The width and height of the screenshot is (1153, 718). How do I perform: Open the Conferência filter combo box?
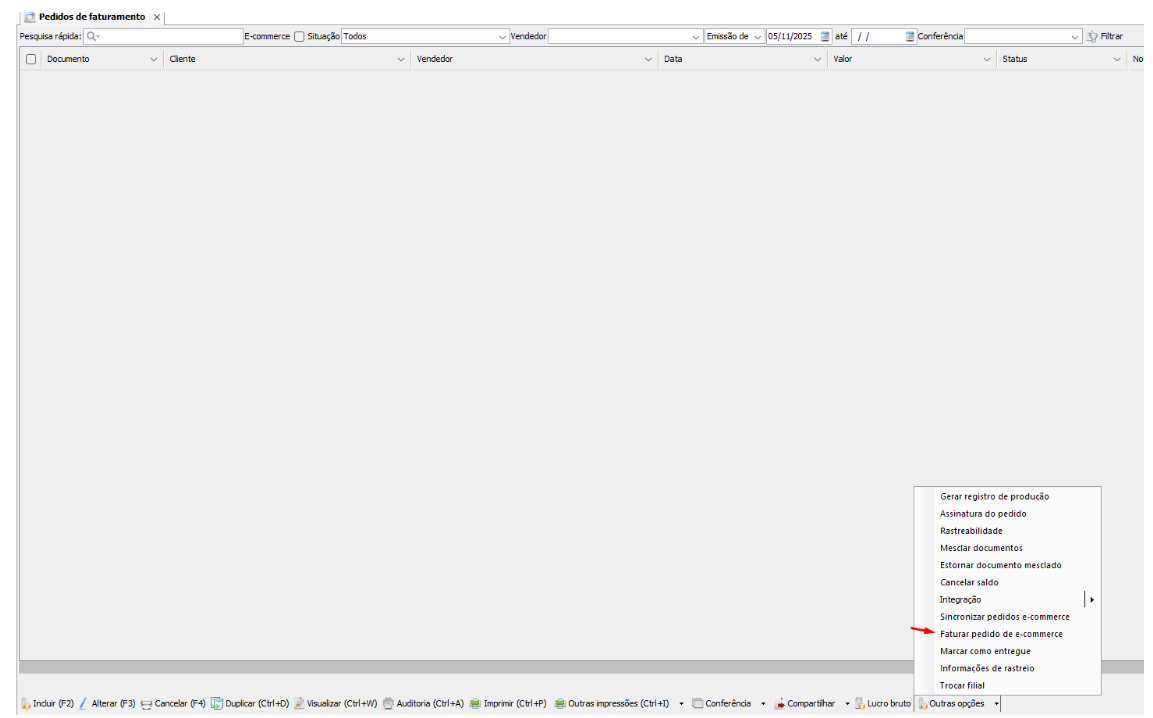click(x=1075, y=36)
